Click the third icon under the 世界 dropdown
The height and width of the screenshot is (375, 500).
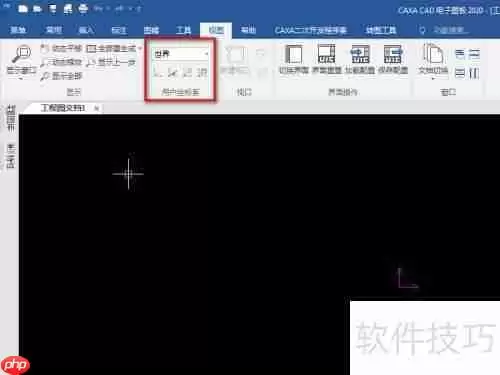[187, 72]
